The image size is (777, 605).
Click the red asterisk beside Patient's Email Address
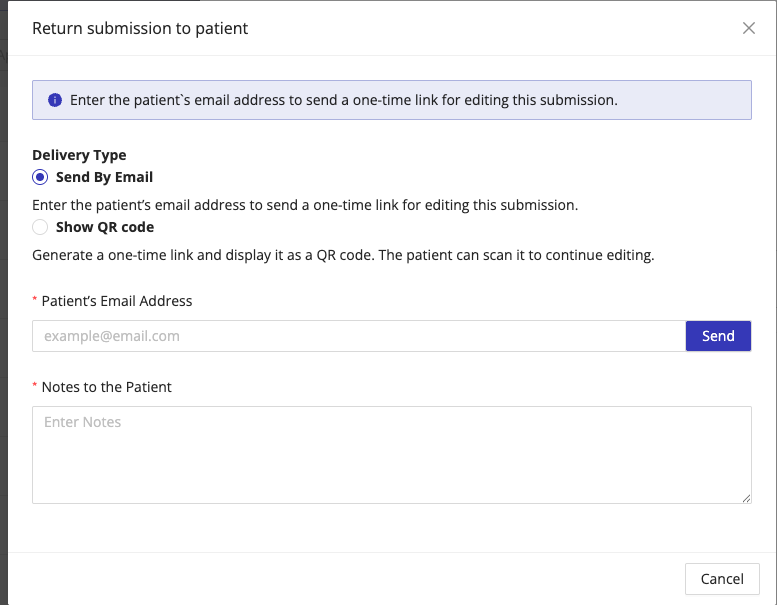click(35, 301)
